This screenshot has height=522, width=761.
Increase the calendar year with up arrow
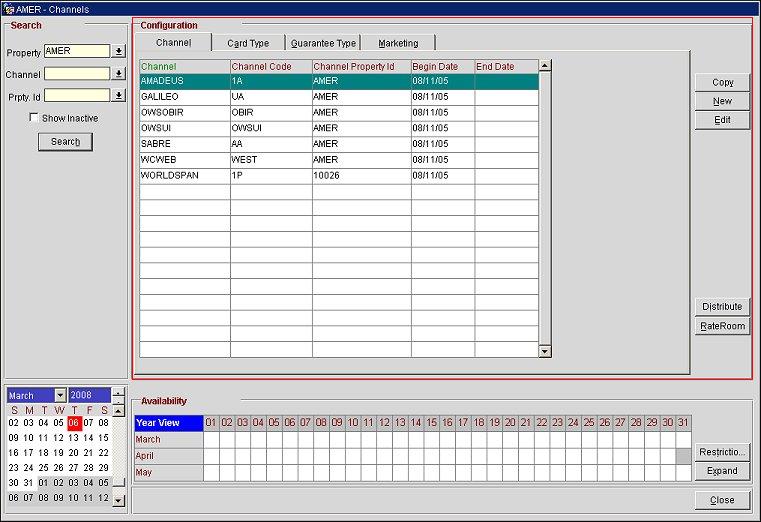pos(119,391)
